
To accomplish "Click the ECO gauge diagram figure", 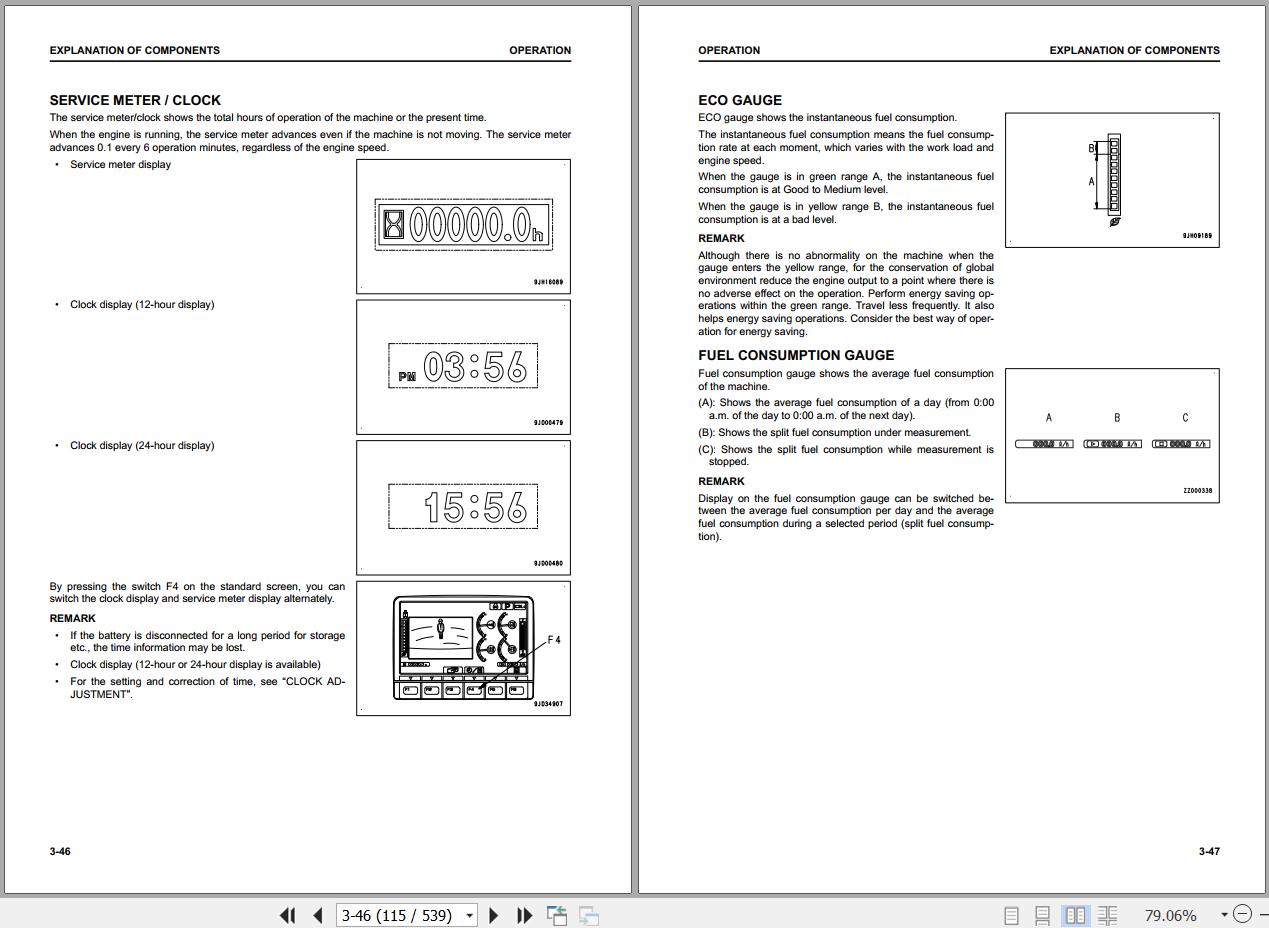I will pos(1112,180).
